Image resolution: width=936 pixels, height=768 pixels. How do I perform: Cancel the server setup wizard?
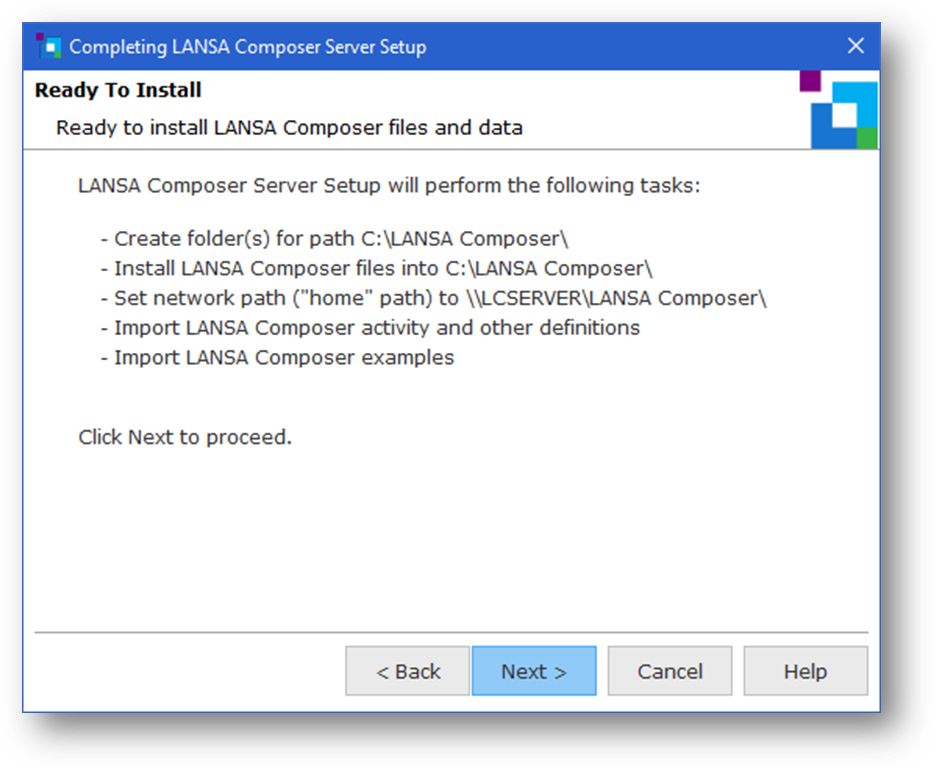(x=670, y=671)
